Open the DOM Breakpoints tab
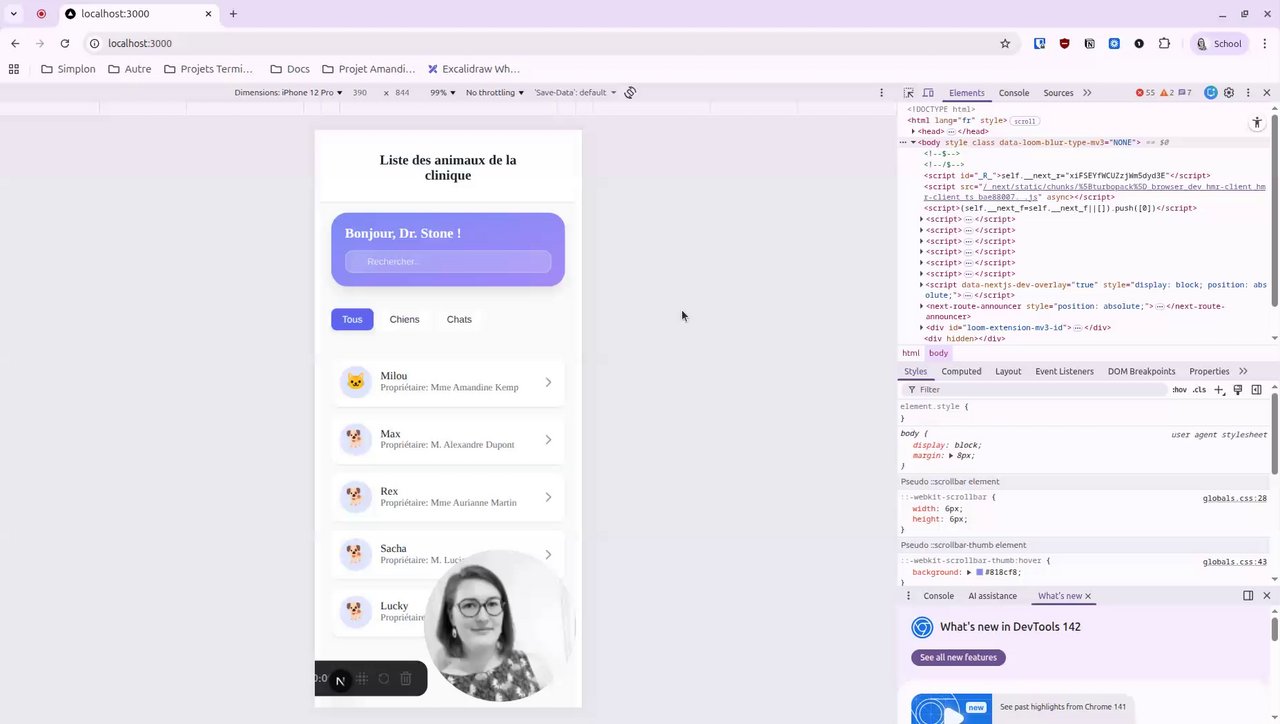 1141,371
